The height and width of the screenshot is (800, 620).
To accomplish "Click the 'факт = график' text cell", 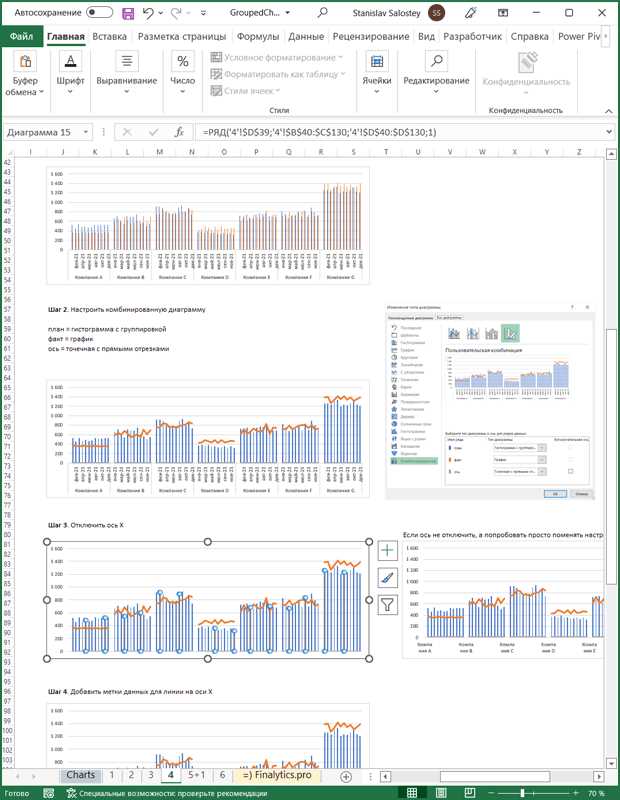I will [70, 339].
